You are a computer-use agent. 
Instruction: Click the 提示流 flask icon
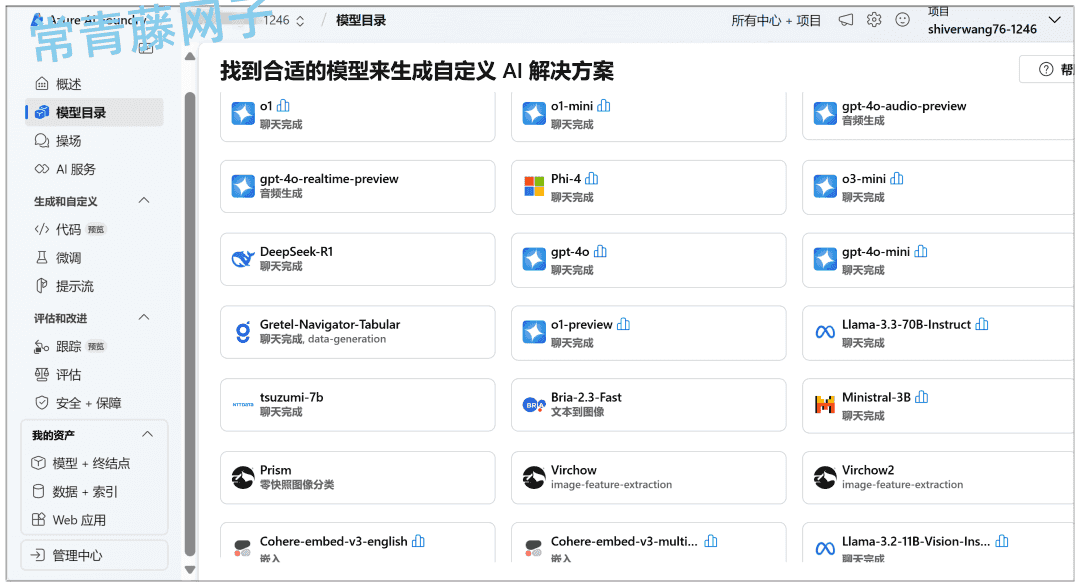click(x=41, y=286)
